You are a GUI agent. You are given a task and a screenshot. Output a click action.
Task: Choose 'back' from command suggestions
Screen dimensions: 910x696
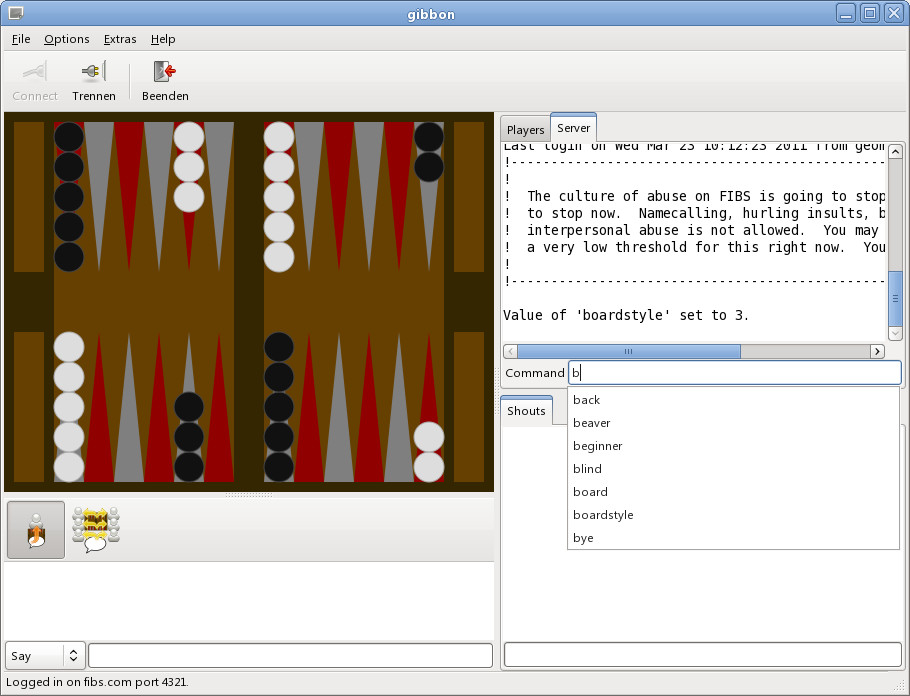point(733,400)
